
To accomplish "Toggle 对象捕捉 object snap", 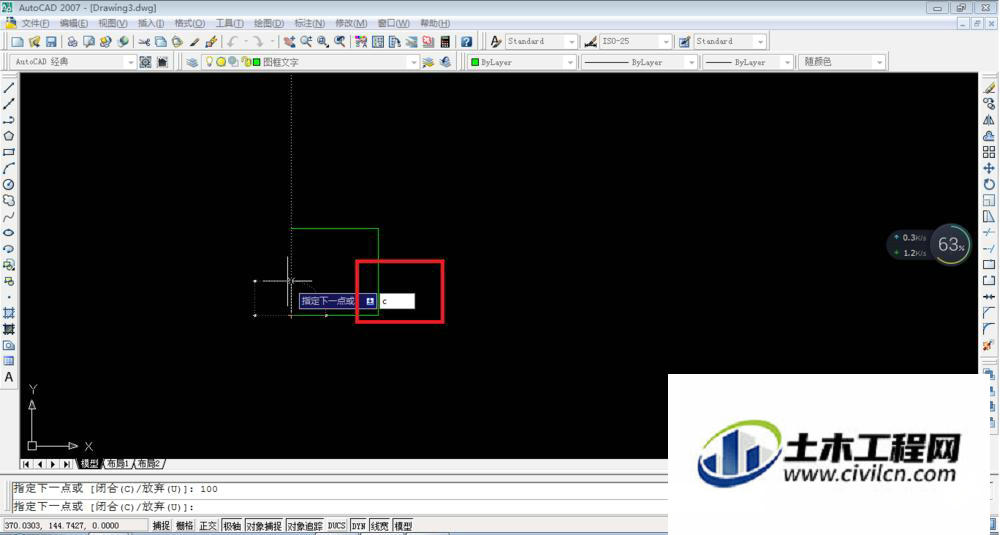I will pos(263,526).
